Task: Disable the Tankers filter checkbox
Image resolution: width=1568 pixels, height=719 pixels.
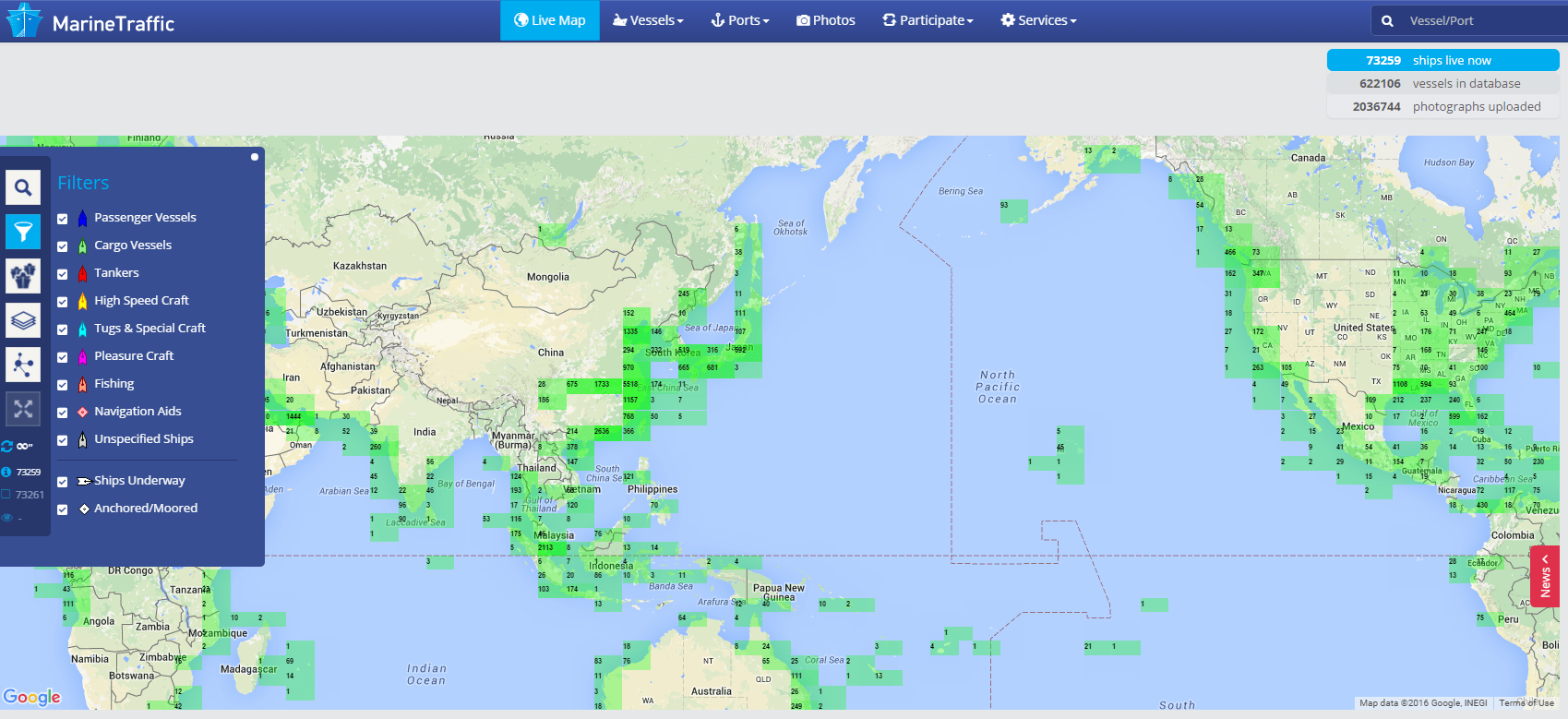Action: [63, 274]
